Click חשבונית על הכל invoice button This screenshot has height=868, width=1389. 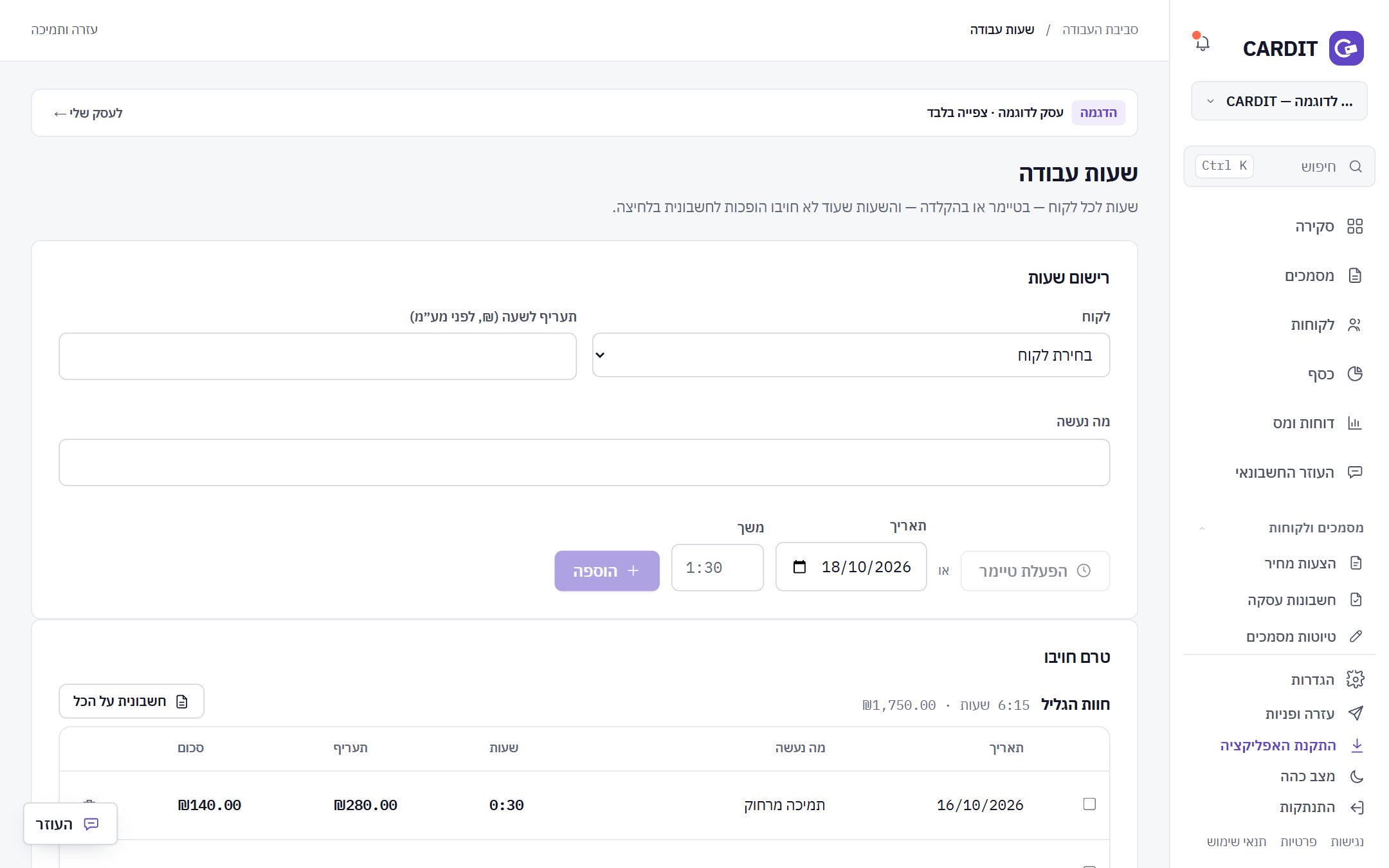(x=132, y=701)
